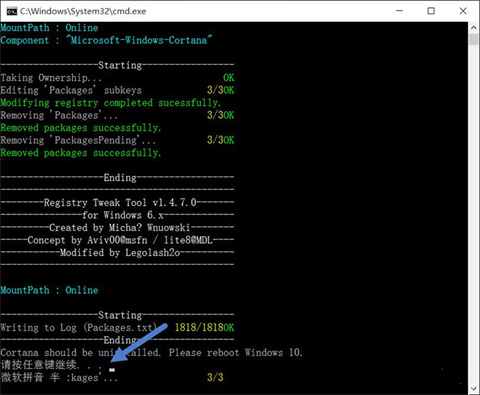Click the scrollbar down arrow
This screenshot has height=395, width=480.
pos(473,389)
